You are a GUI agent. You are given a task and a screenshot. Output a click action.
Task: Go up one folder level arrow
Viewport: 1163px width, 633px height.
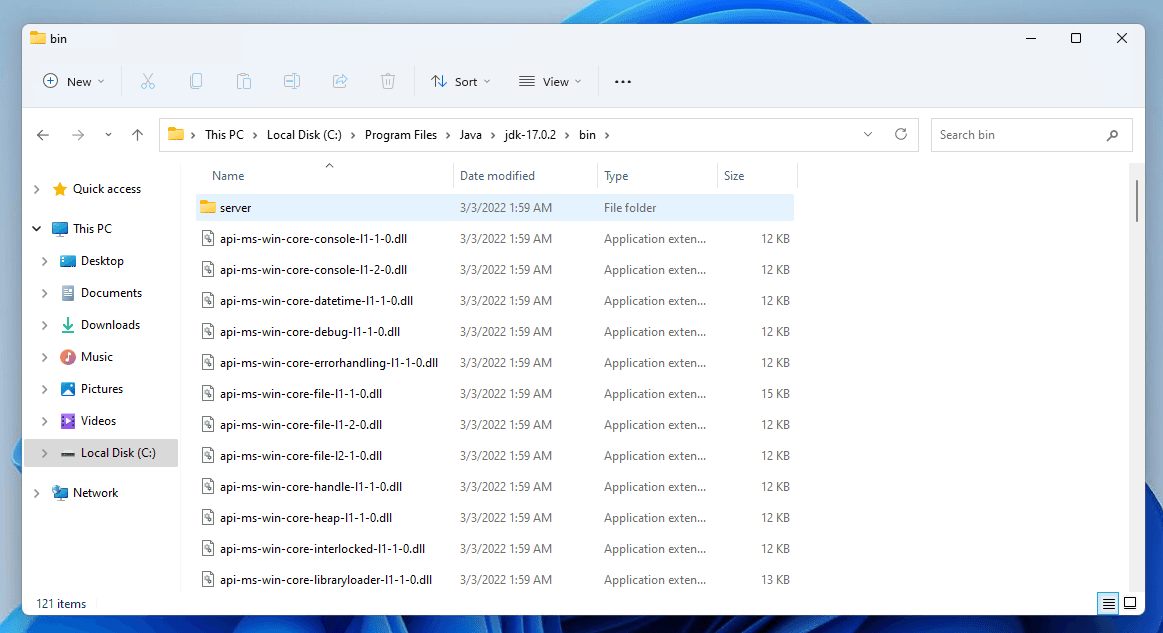point(137,135)
